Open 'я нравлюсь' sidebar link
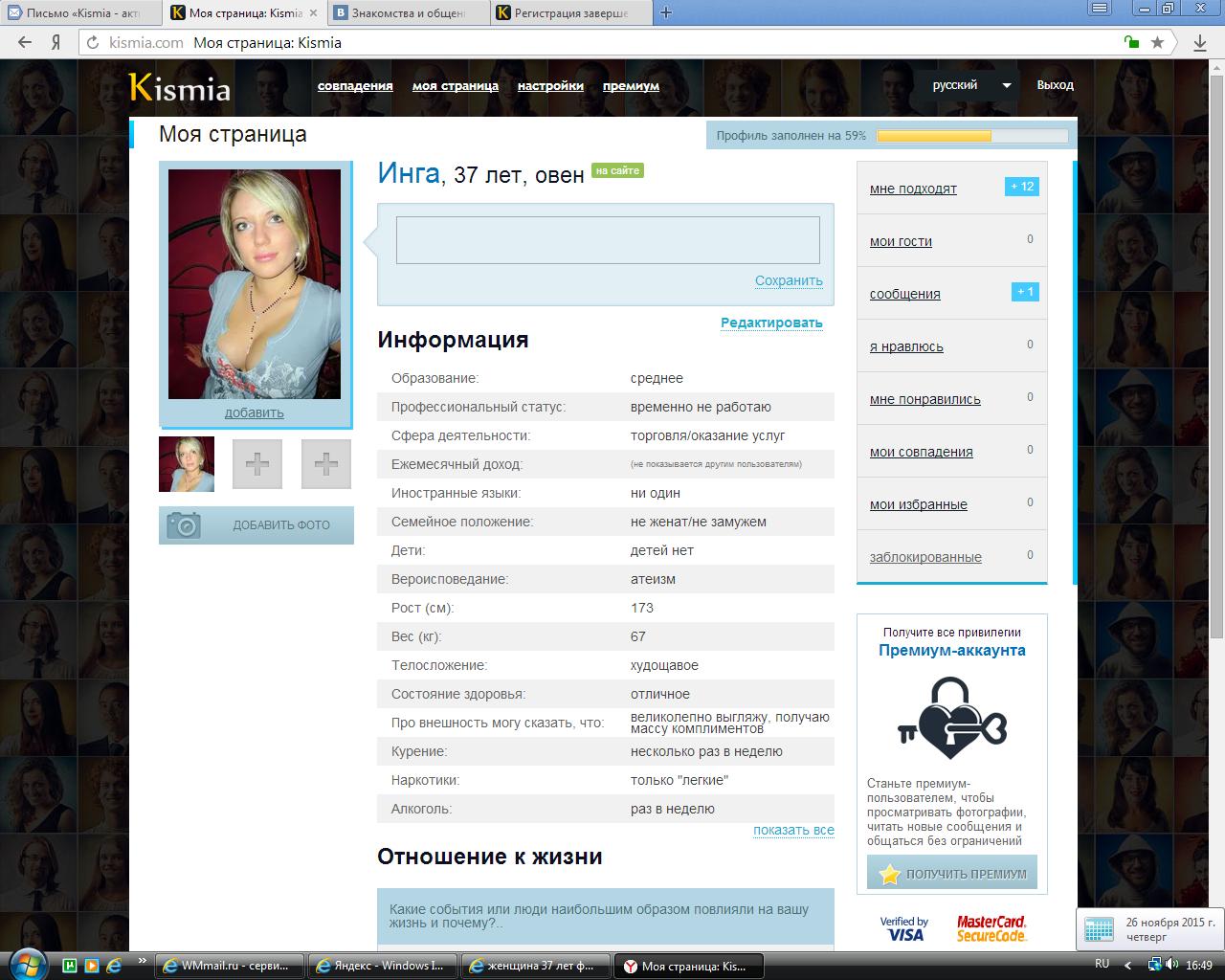This screenshot has width=1225, height=980. click(906, 346)
